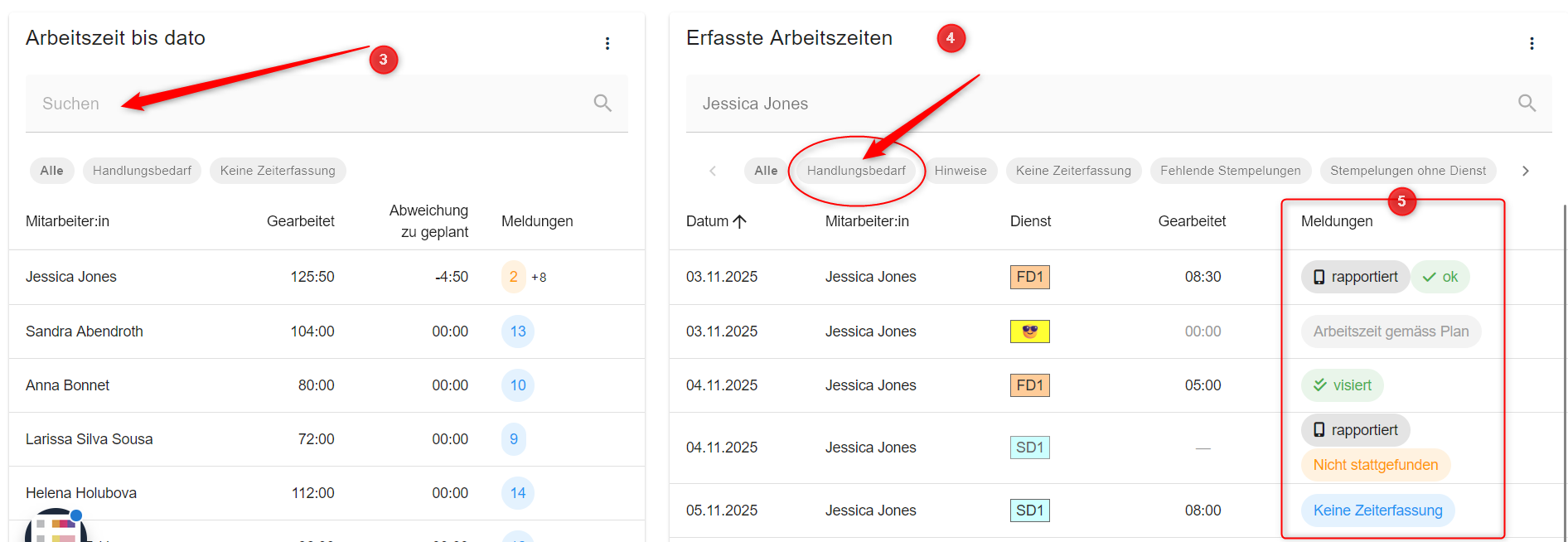Select Keine Zeiterfassung filter in Arbeitszeit bis dato

click(x=278, y=171)
